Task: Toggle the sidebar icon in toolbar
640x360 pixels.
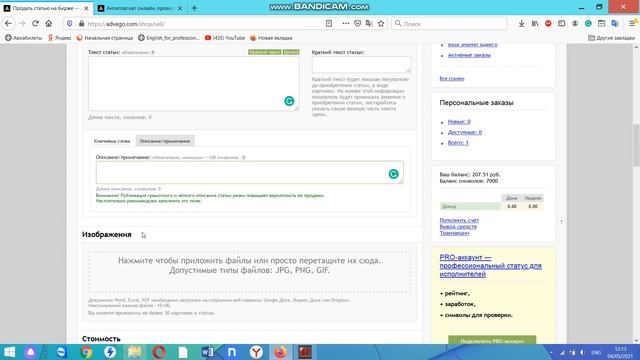Action: [x=562, y=24]
